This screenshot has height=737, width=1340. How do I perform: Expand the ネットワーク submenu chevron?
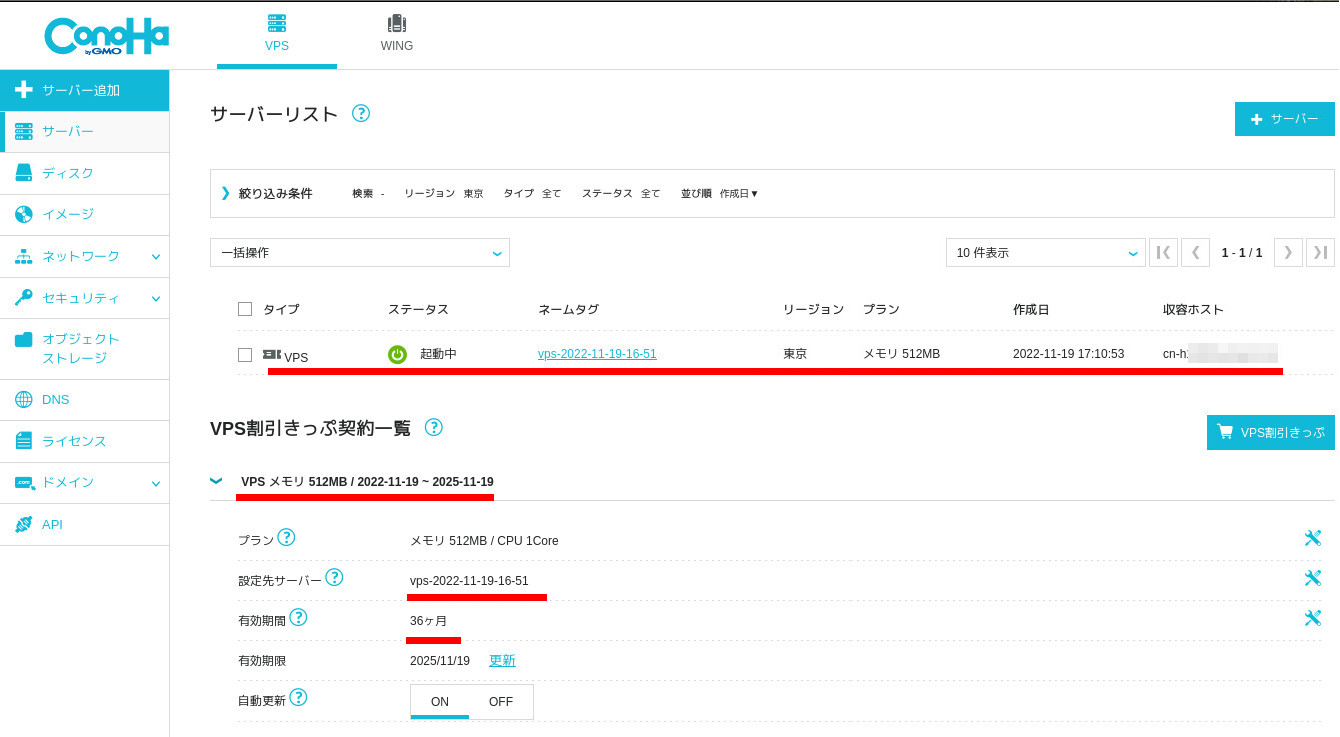[156, 257]
